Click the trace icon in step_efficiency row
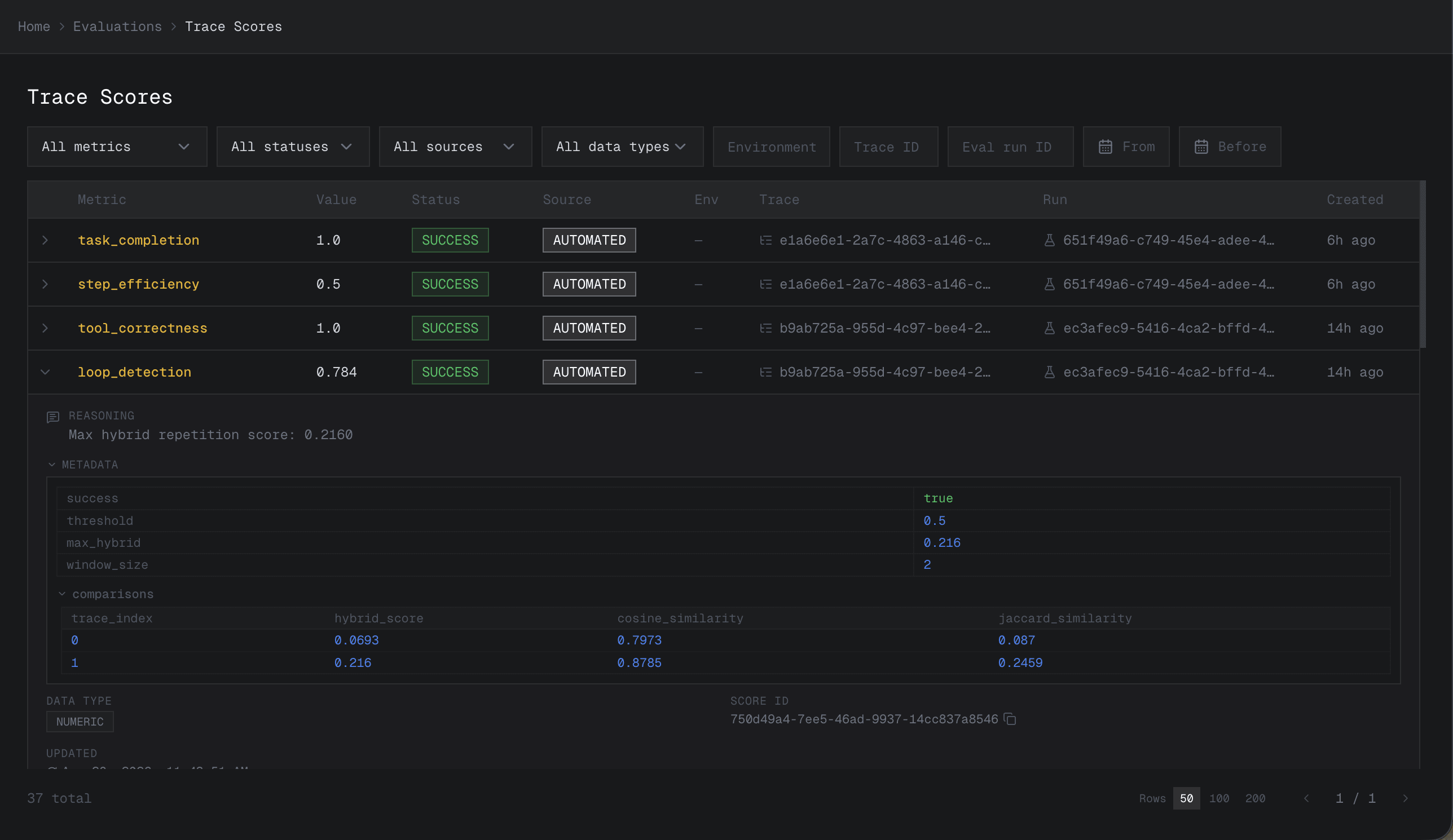1453x840 pixels. [x=766, y=284]
